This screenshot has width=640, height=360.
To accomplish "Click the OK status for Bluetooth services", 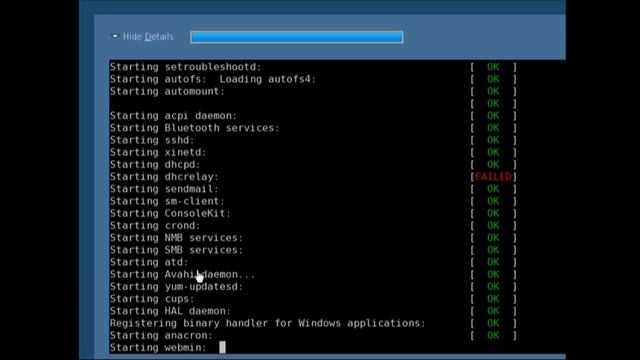I will pyautogui.click(x=493, y=128).
